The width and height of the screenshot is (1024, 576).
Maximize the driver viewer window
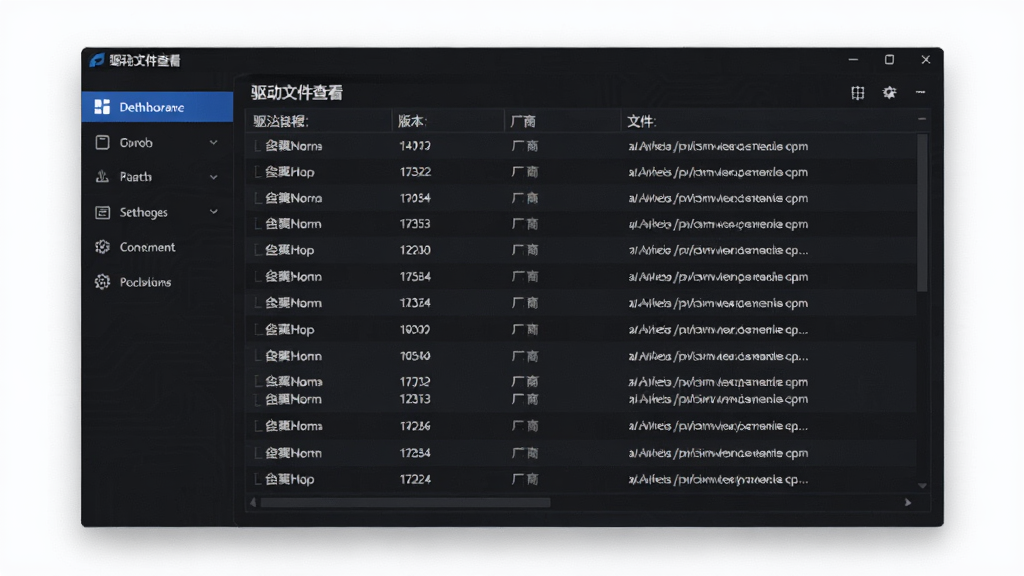889,59
